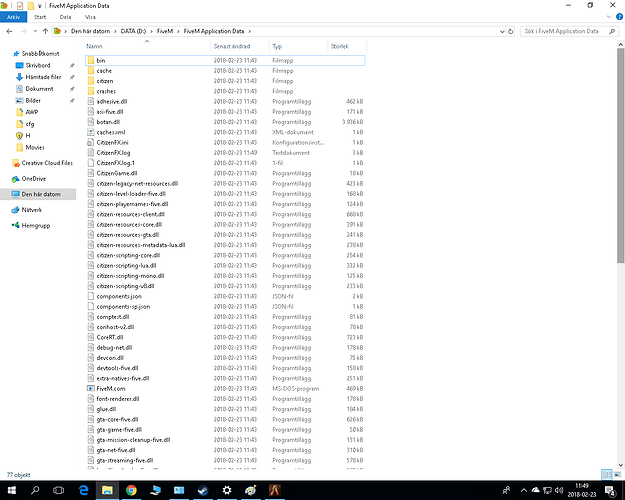Image resolution: width=625 pixels, height=500 pixels.
Task: Go up one folder level
Action: (x=45, y=31)
